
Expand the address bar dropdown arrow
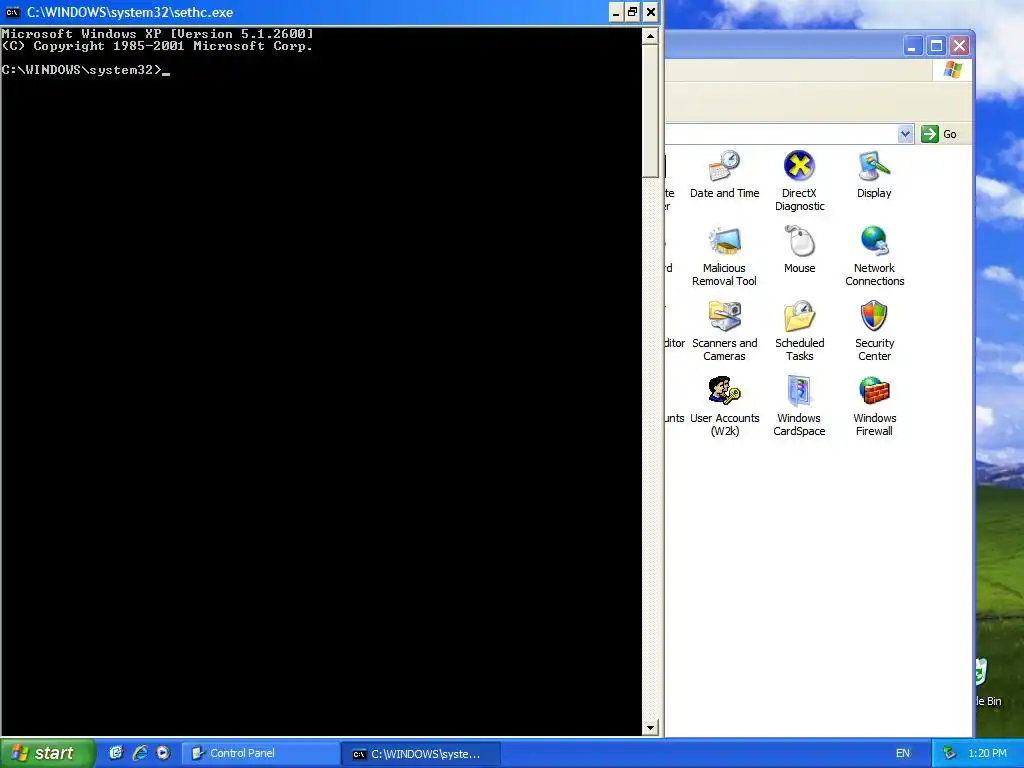tap(905, 134)
